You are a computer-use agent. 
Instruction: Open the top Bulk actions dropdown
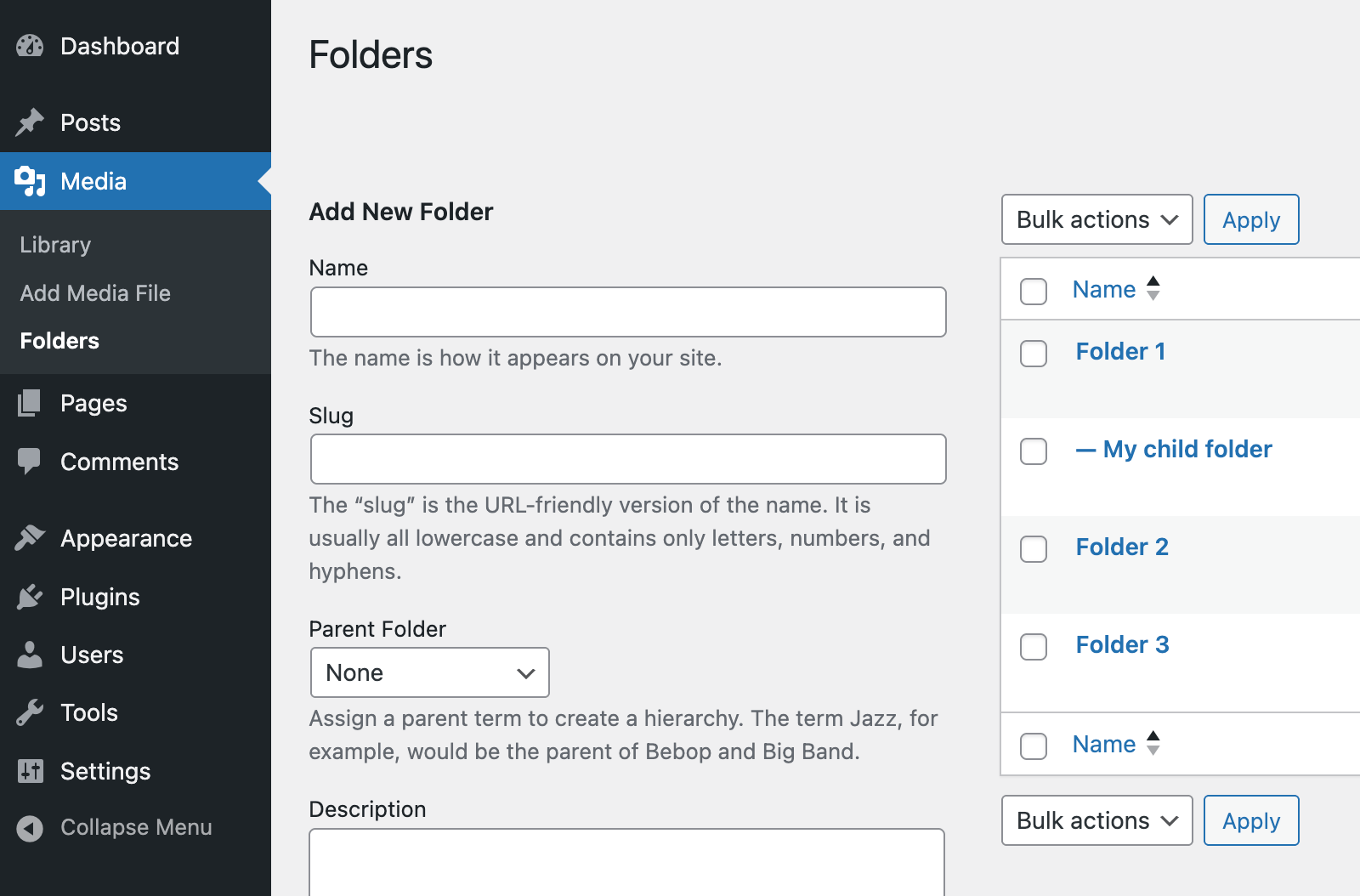[x=1096, y=219]
